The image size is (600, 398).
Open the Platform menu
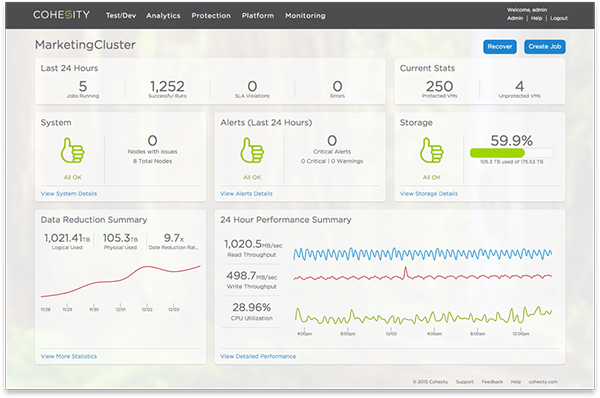click(258, 16)
